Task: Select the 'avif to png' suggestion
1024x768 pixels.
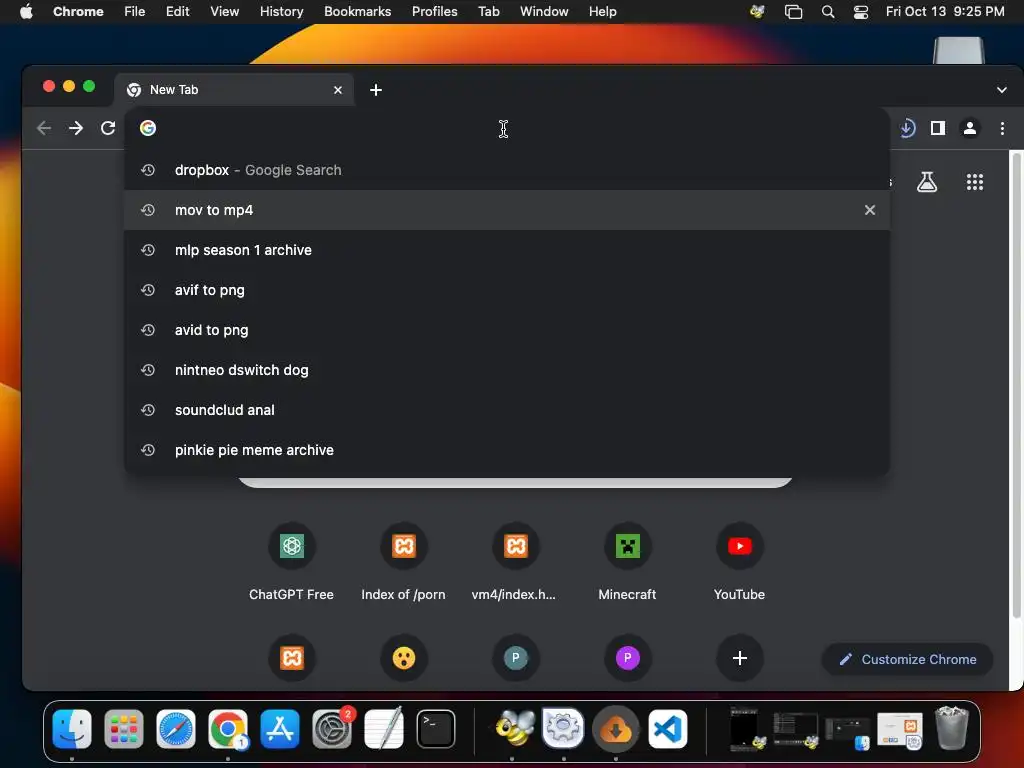Action: (507, 290)
